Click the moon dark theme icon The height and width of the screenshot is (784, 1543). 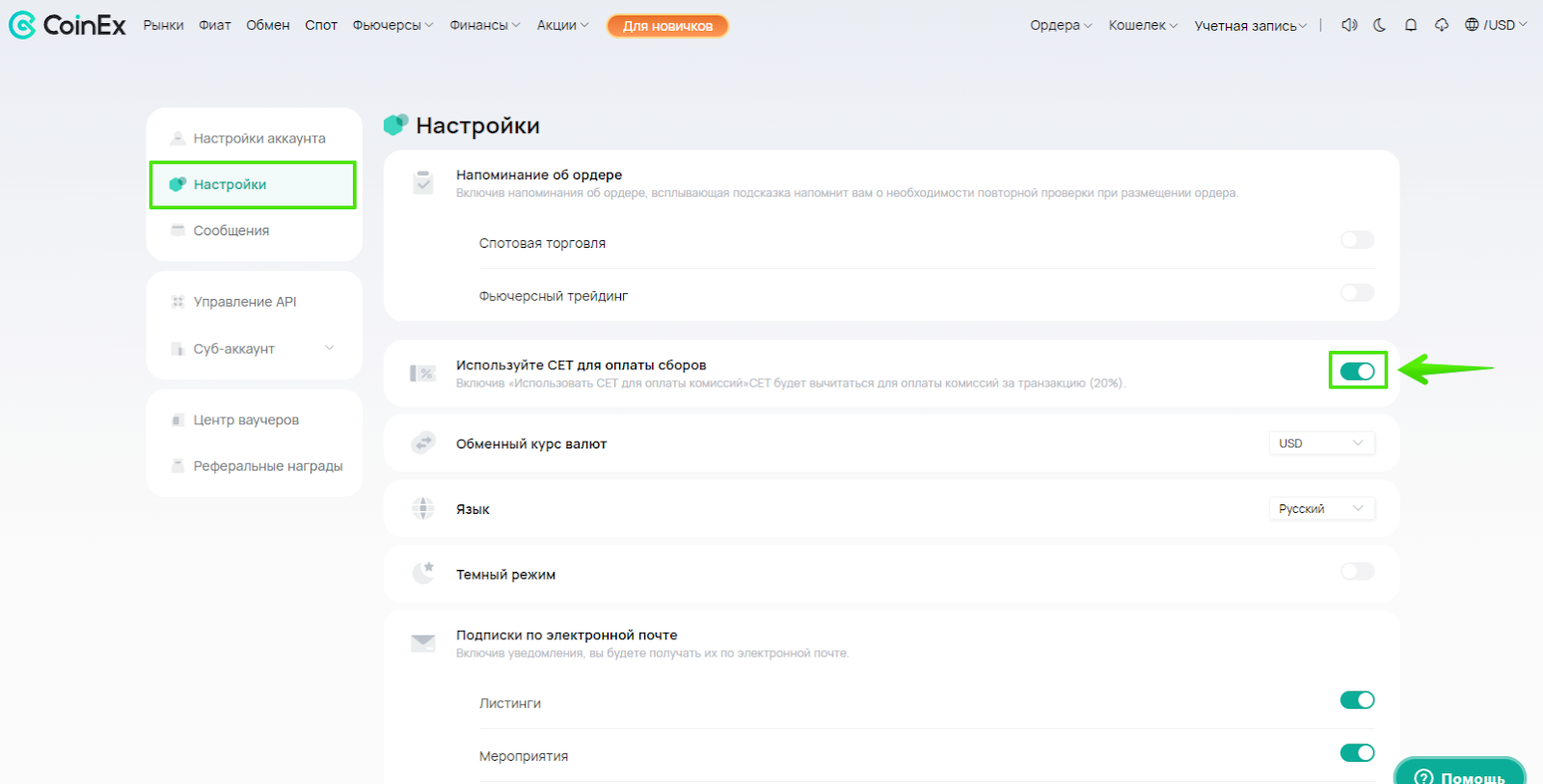pyautogui.click(x=1380, y=25)
